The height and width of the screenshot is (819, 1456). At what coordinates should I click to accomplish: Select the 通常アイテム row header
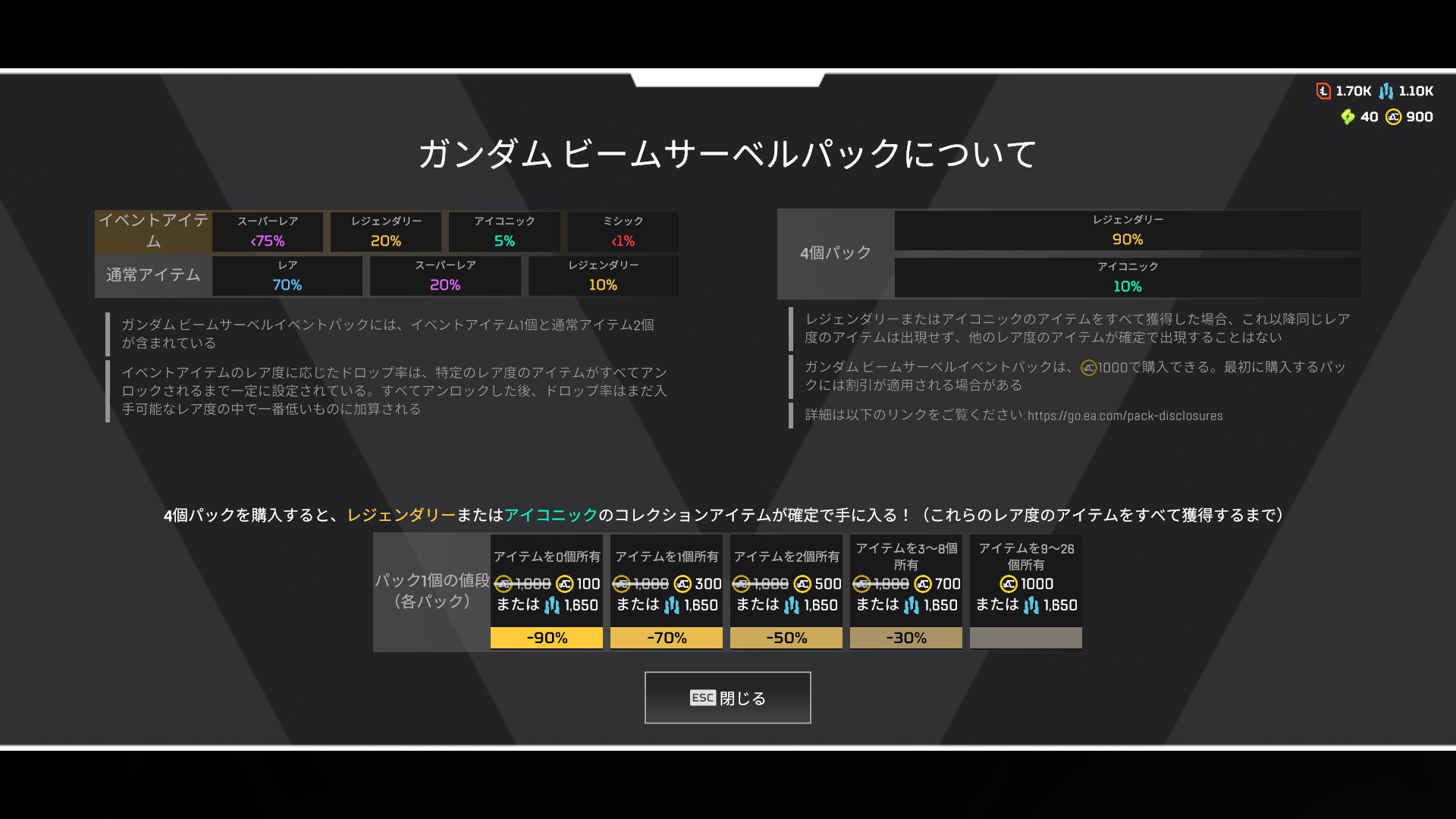[x=153, y=275]
